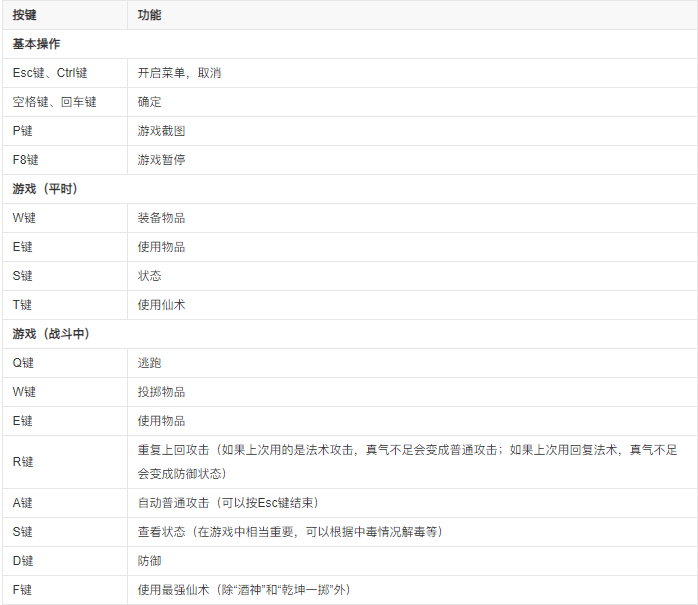
Task: Click the "游戏（战斗中）" section heading
Action: coord(51,334)
